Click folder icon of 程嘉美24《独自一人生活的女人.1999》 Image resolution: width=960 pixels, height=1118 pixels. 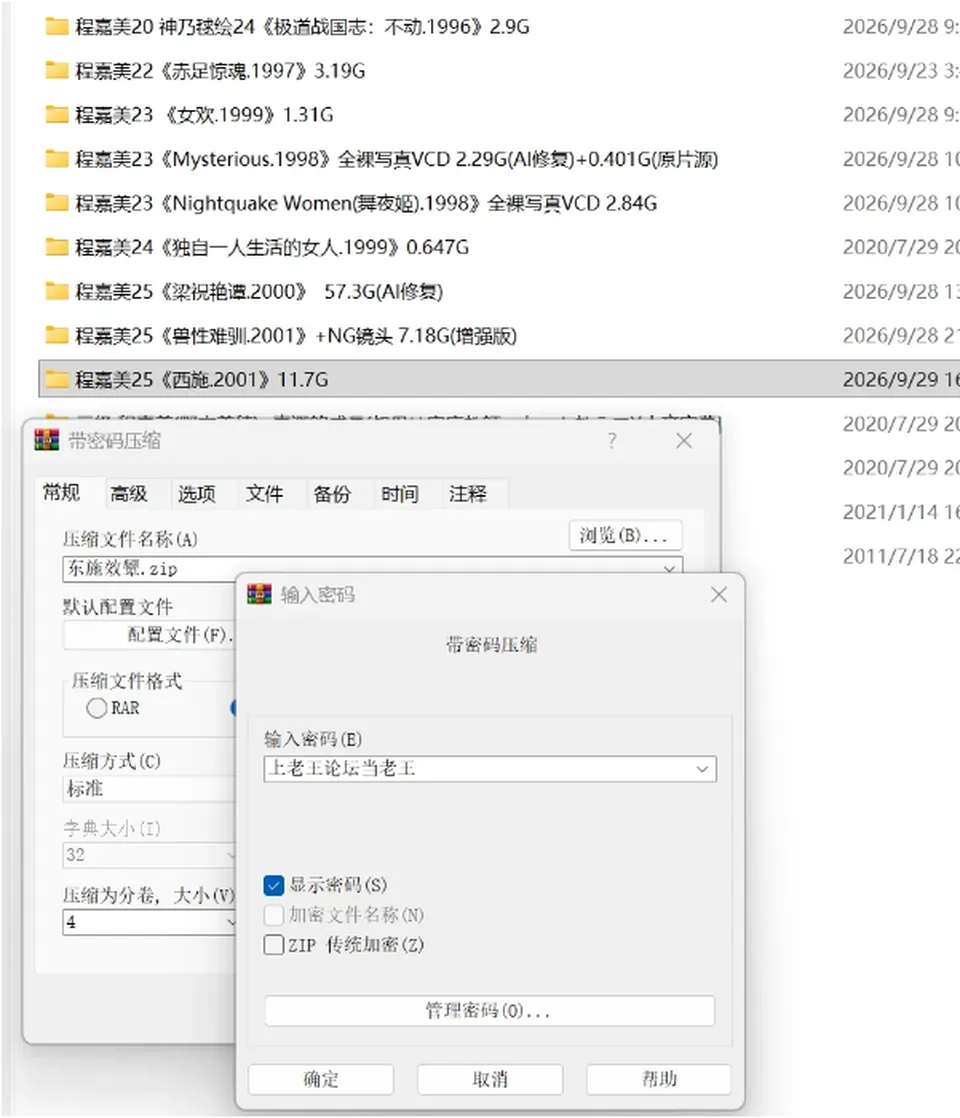(56, 247)
